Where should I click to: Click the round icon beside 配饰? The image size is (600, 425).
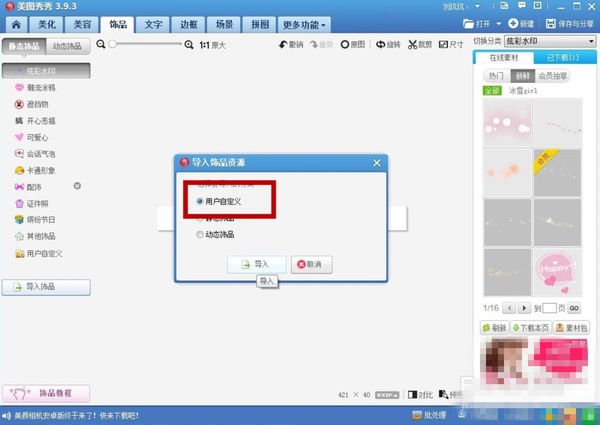coord(77,186)
